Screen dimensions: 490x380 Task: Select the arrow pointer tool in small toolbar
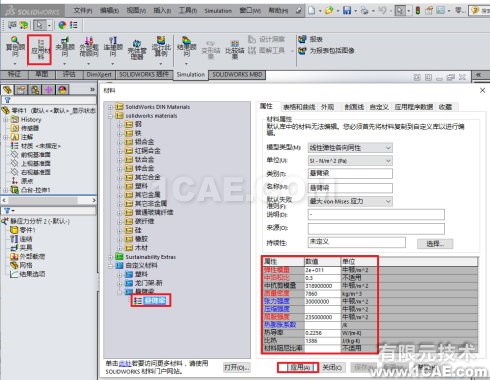[40, 25]
